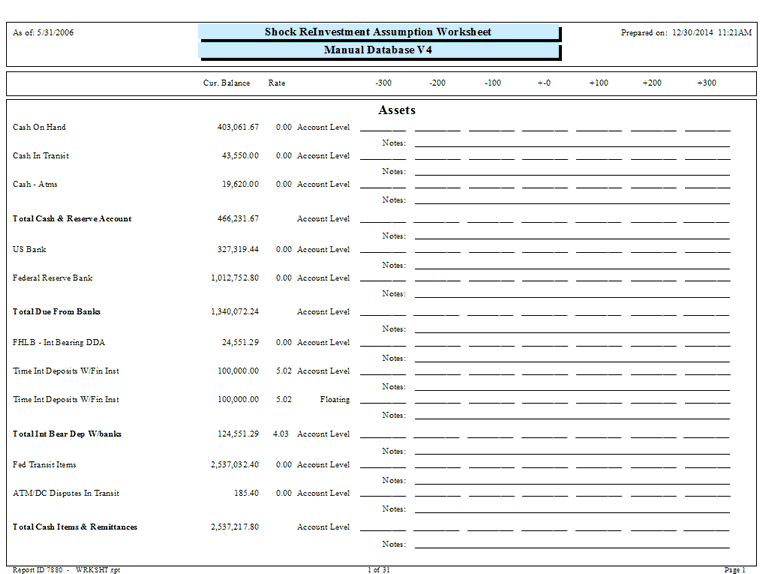Click the Shock ReInvestment Assumption Worksheet title
The image size is (769, 574).
click(x=378, y=32)
